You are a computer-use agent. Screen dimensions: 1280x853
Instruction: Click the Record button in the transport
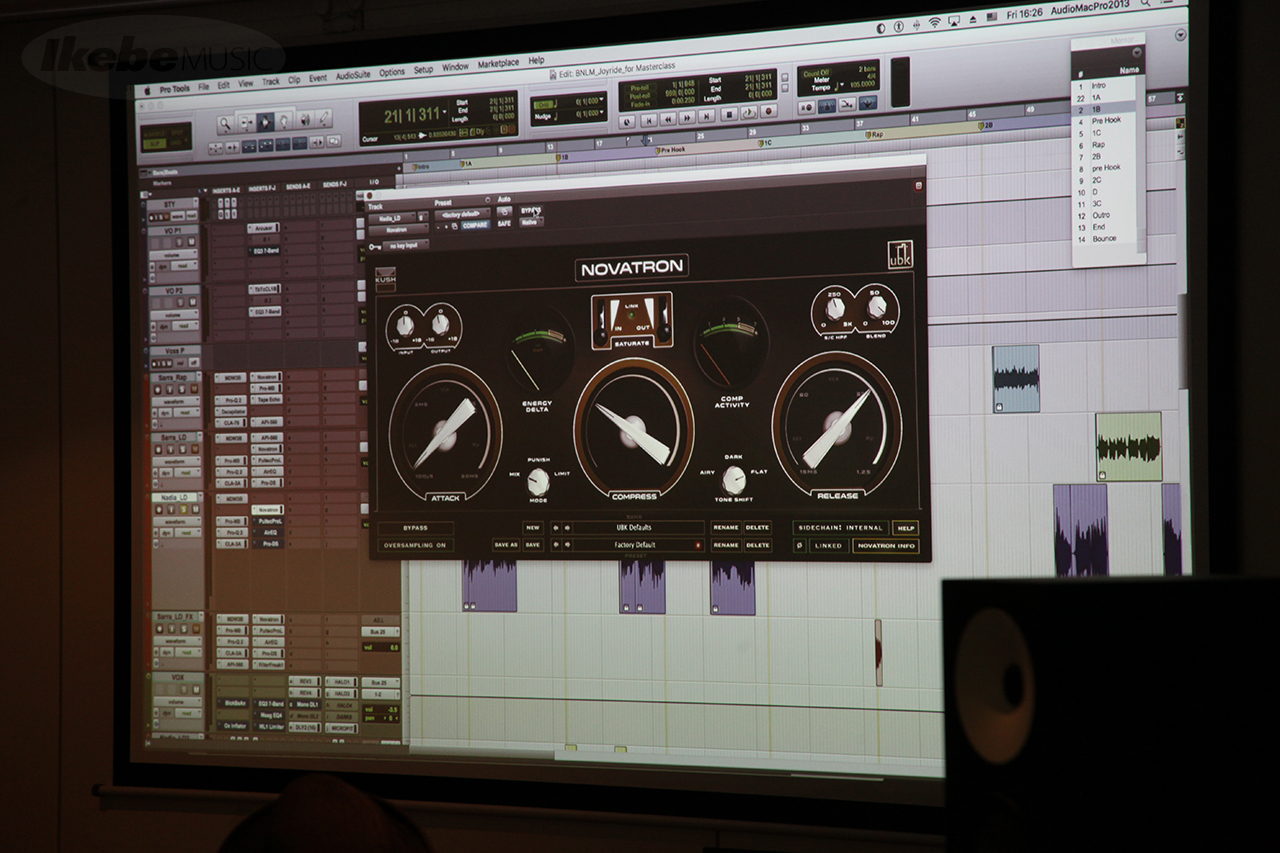[768, 112]
